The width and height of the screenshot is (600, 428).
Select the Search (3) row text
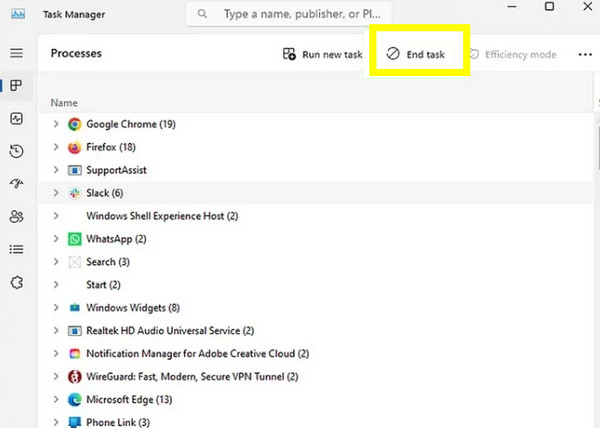108,262
